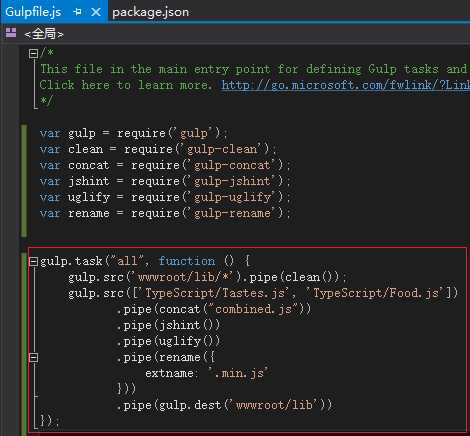Click the .pipe(uglify()) line
The height and width of the screenshot is (436, 470).
(x=168, y=341)
